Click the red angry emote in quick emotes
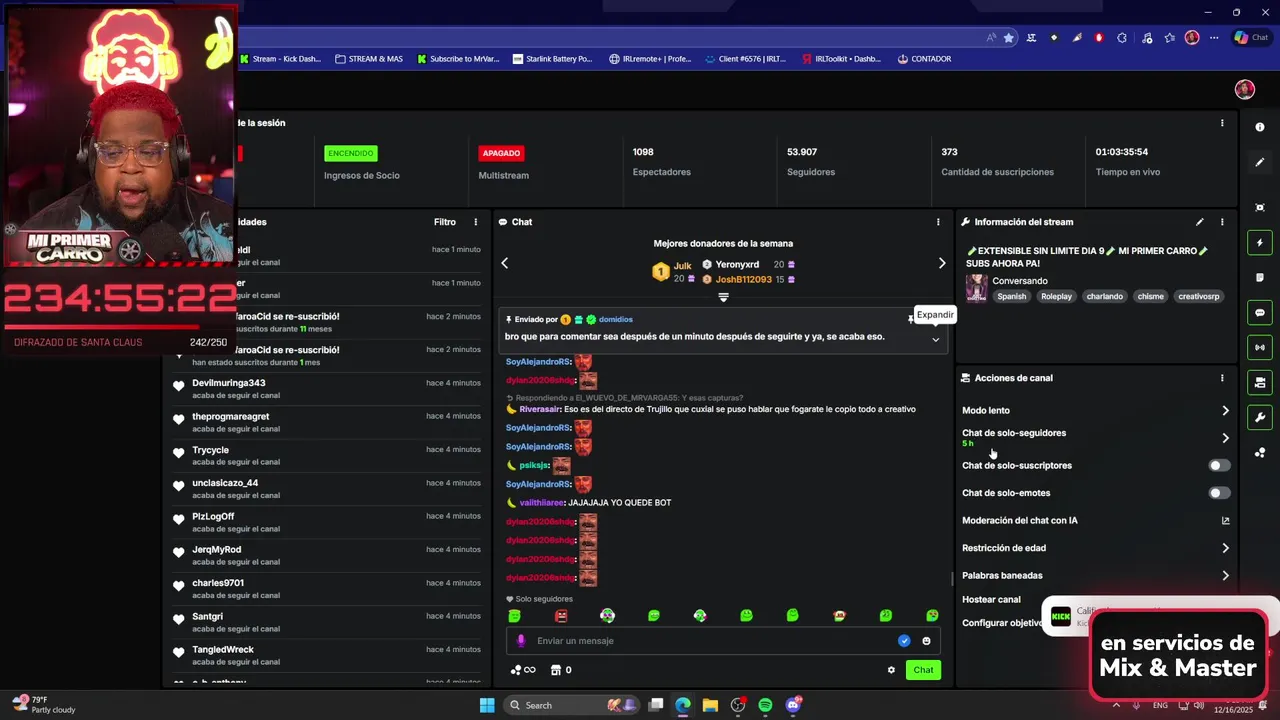Viewport: 1280px width, 720px height. tap(561, 616)
